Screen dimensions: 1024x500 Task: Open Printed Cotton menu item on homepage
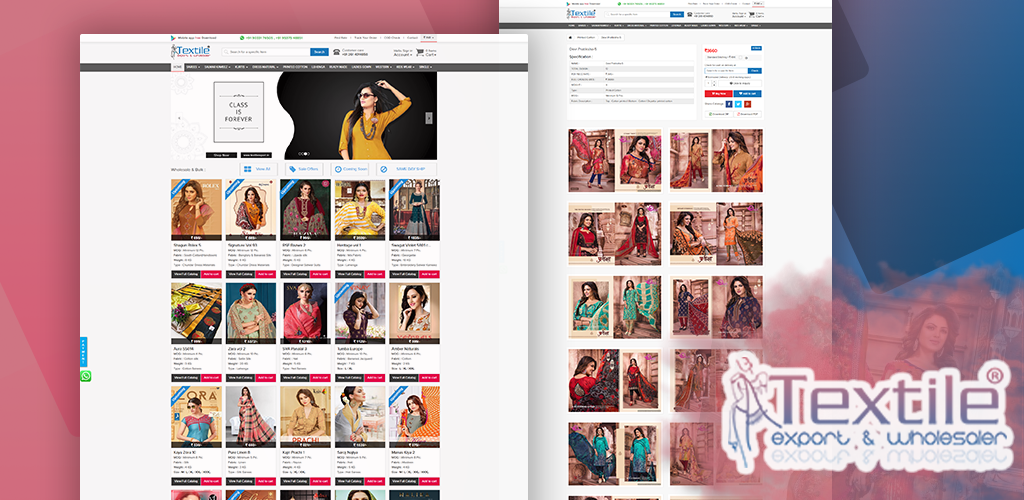tap(295, 67)
